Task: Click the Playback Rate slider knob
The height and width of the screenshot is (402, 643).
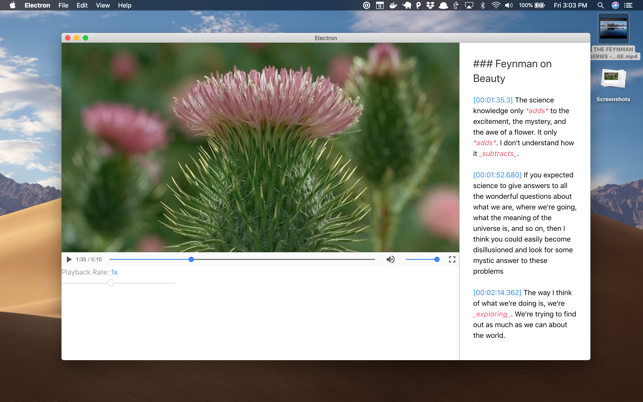Action: tap(110, 283)
